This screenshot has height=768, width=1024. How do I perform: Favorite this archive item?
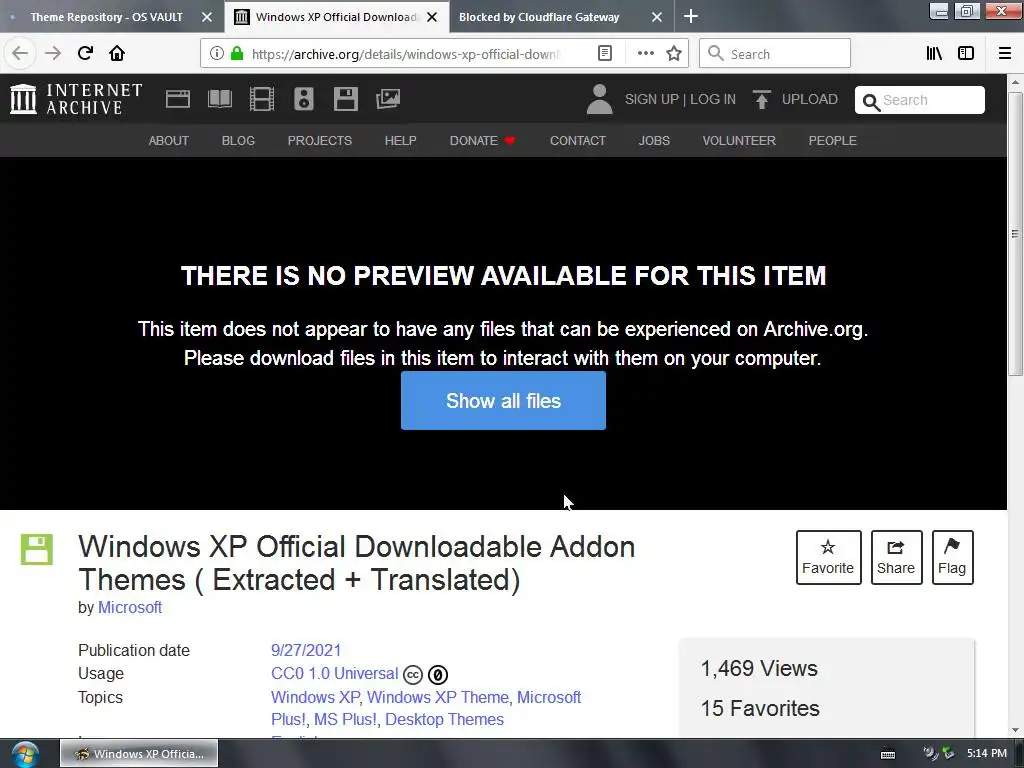tap(828, 557)
